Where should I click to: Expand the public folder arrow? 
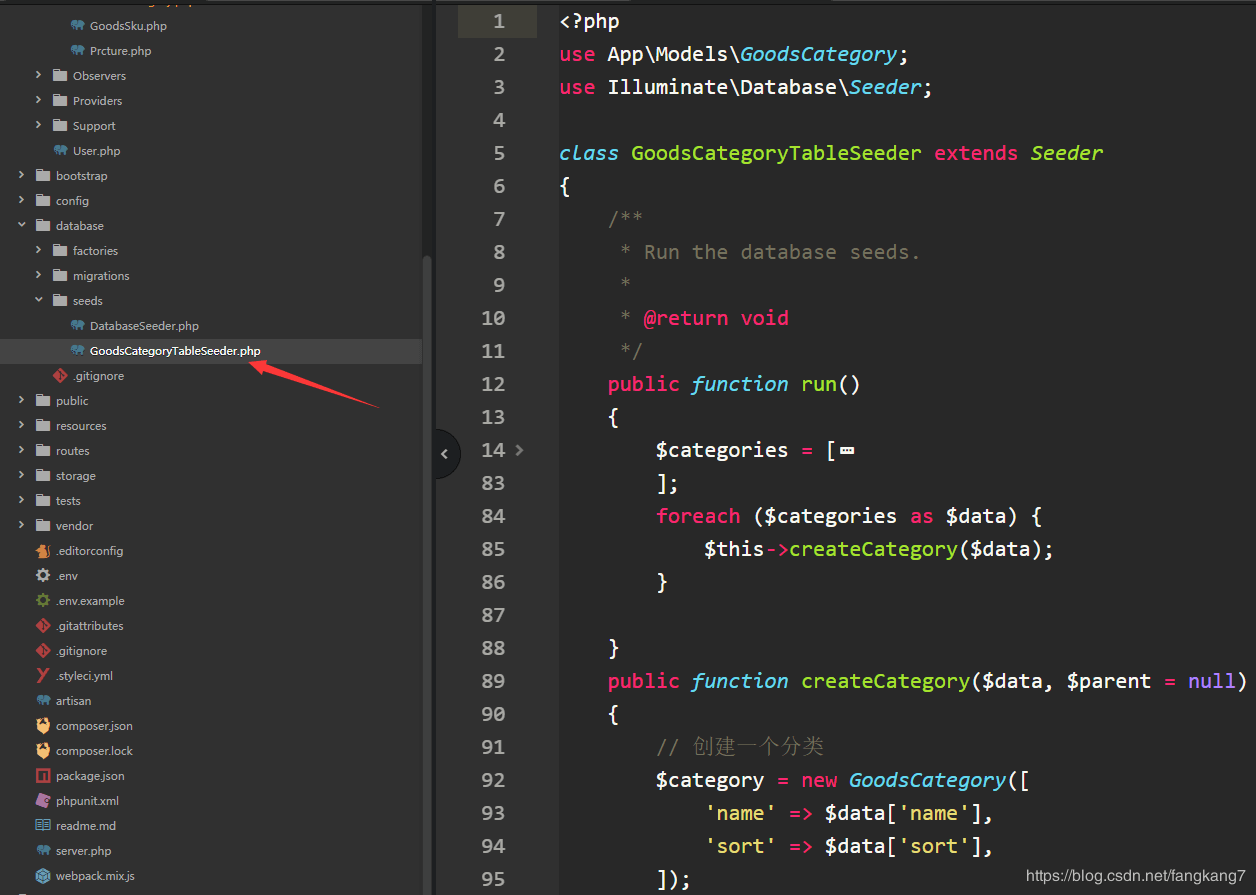point(21,401)
